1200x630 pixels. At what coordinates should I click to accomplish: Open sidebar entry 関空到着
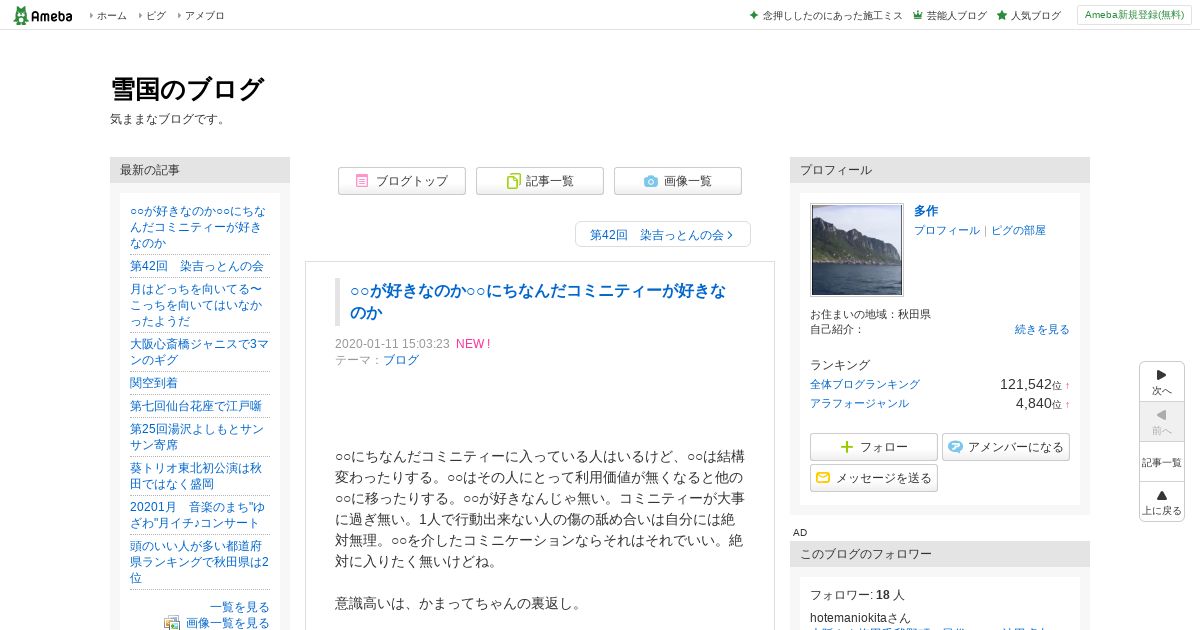point(154,382)
